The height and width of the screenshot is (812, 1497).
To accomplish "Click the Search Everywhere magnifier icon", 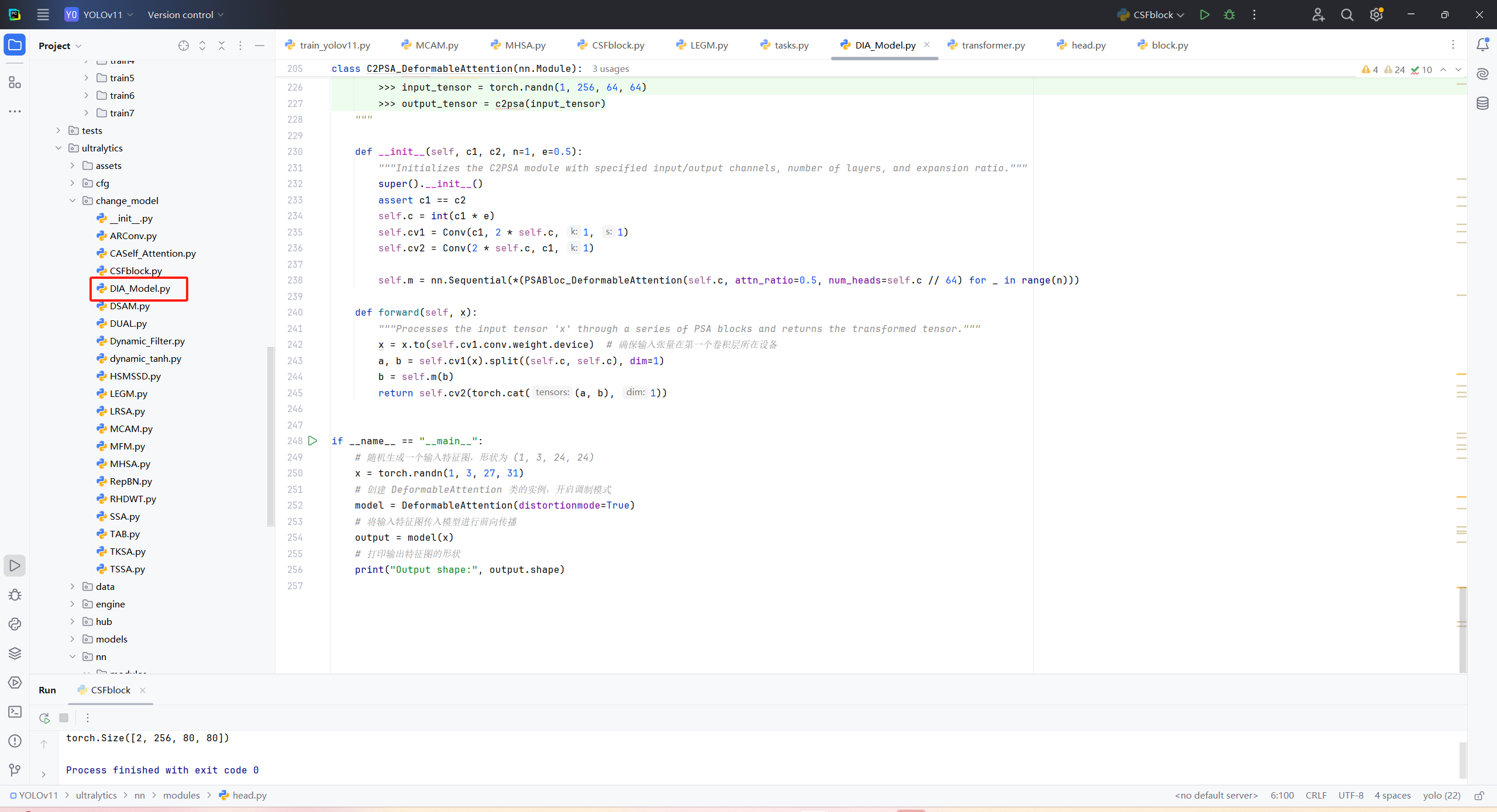I will pyautogui.click(x=1347, y=15).
